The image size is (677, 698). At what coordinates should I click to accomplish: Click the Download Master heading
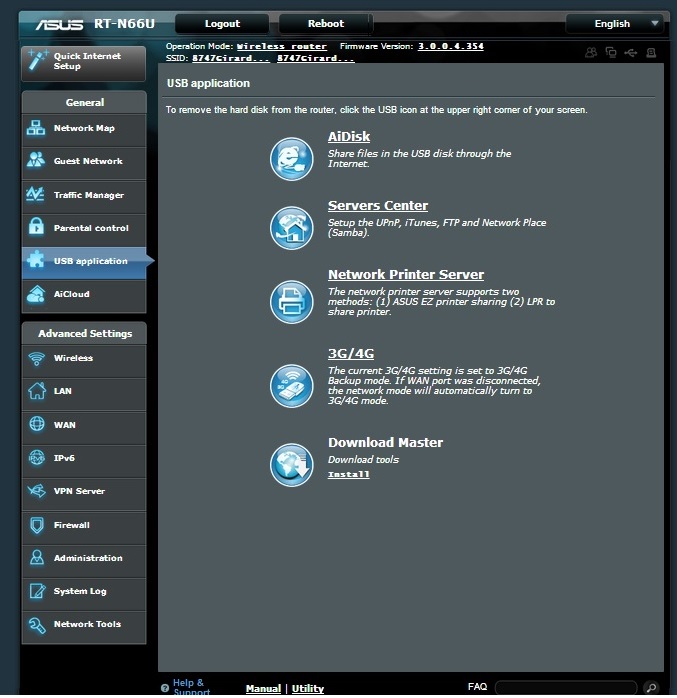(x=385, y=442)
